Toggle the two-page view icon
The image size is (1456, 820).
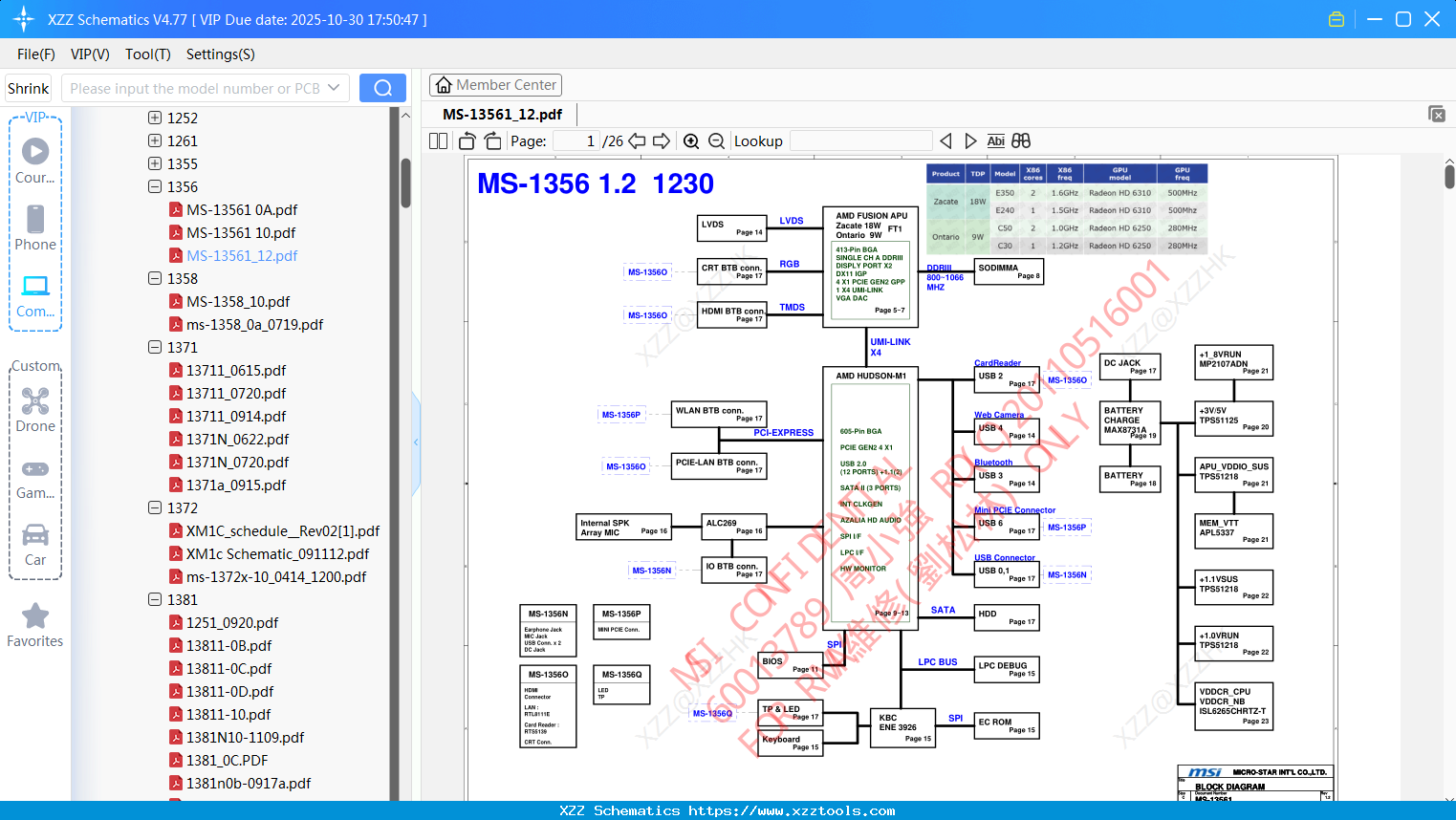[x=439, y=141]
